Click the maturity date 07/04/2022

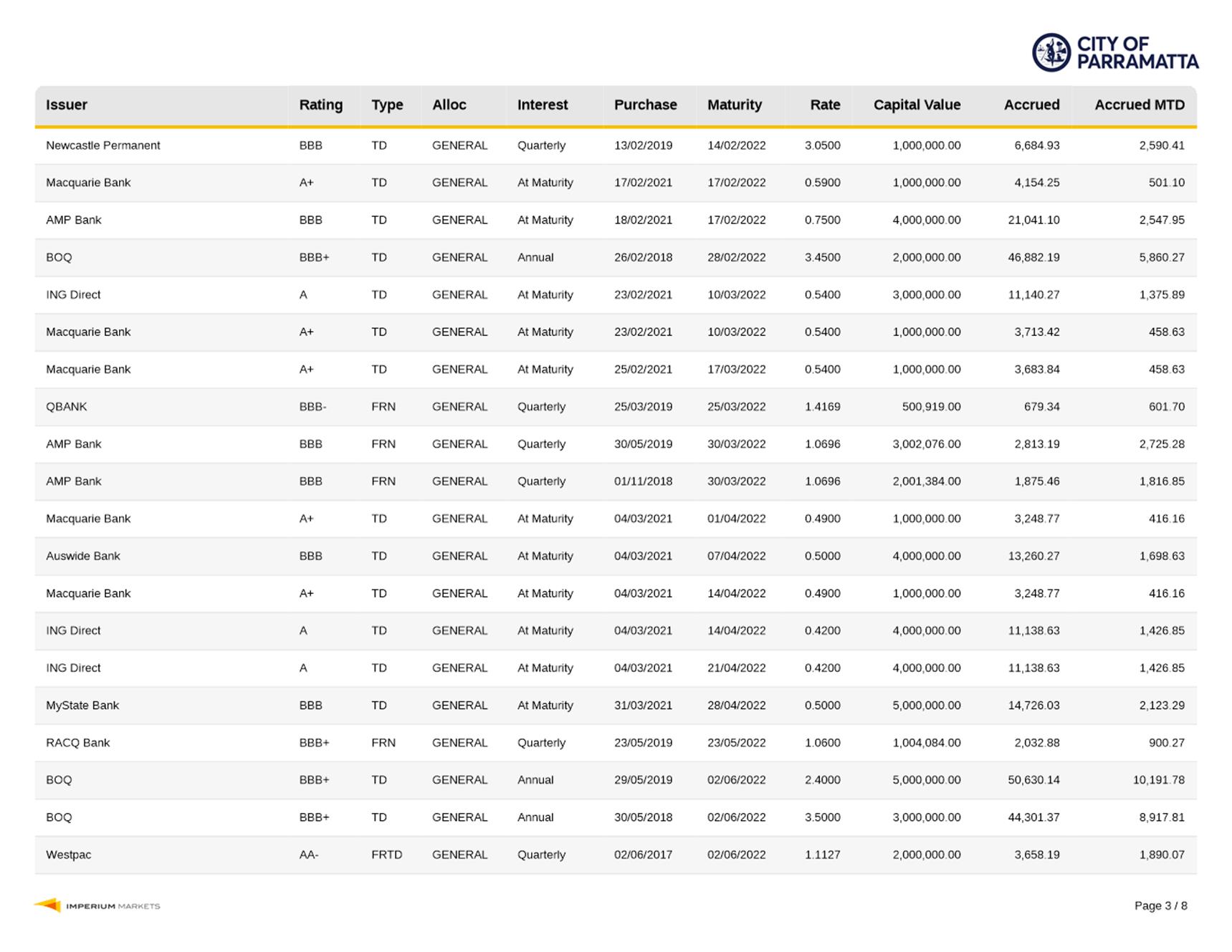(x=736, y=556)
